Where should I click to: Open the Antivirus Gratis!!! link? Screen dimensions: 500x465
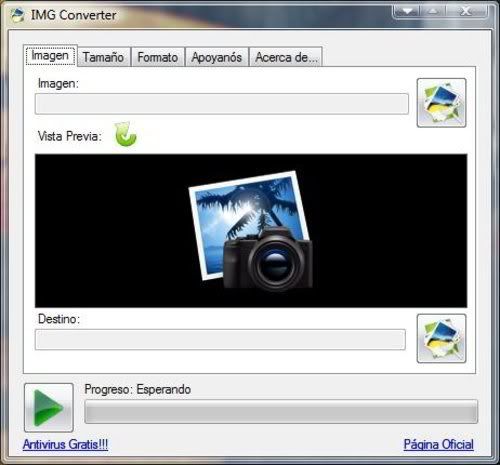[x=65, y=444]
